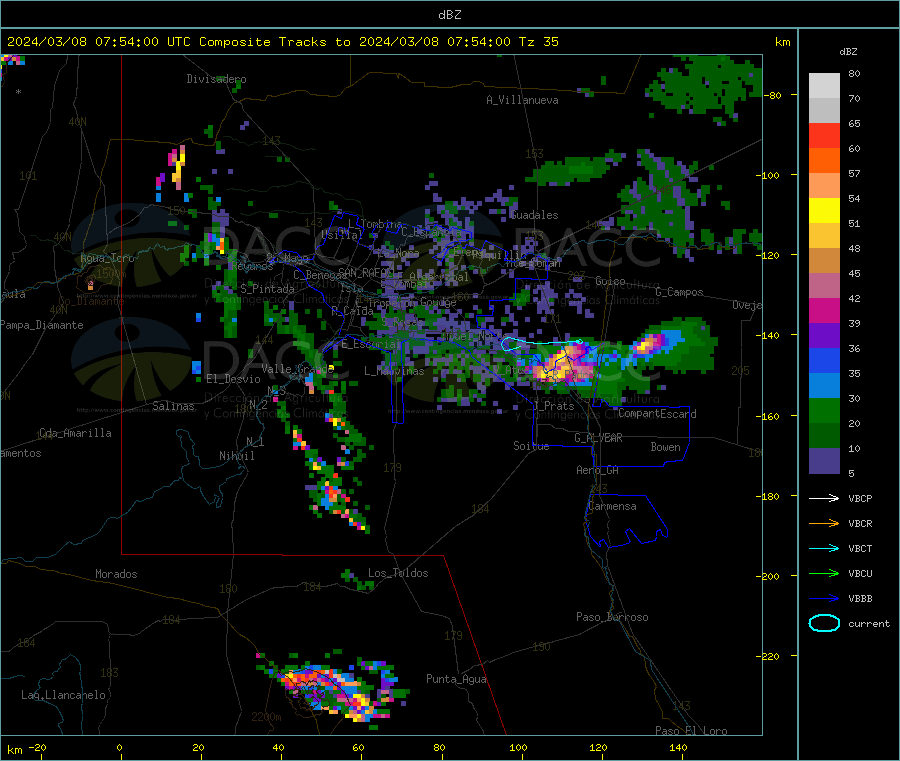
Task: Click the yellow 51 dBZ color swatch
Action: coord(824,211)
